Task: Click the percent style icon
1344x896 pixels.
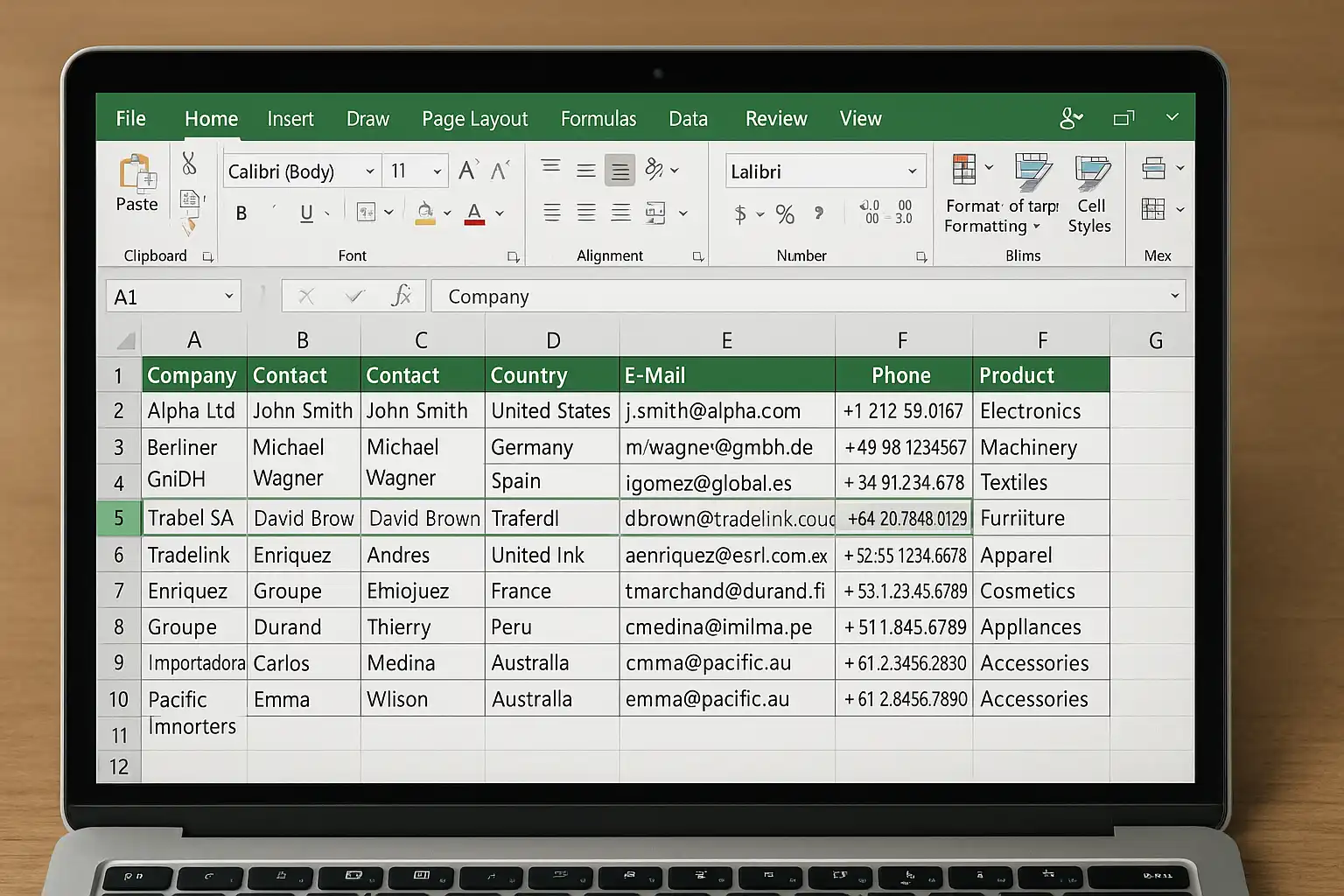Action: [x=785, y=214]
